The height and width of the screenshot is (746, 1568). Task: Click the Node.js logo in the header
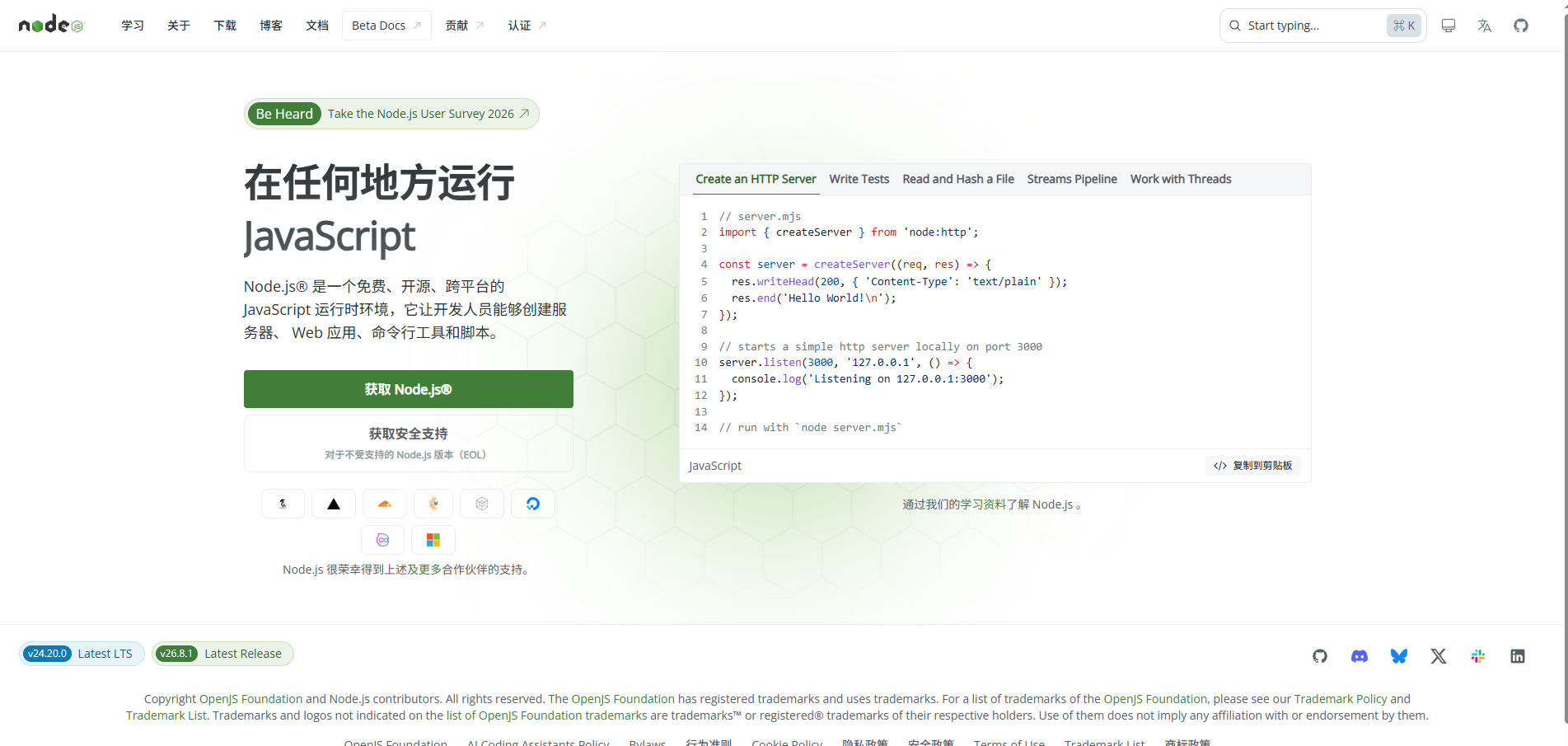(51, 25)
